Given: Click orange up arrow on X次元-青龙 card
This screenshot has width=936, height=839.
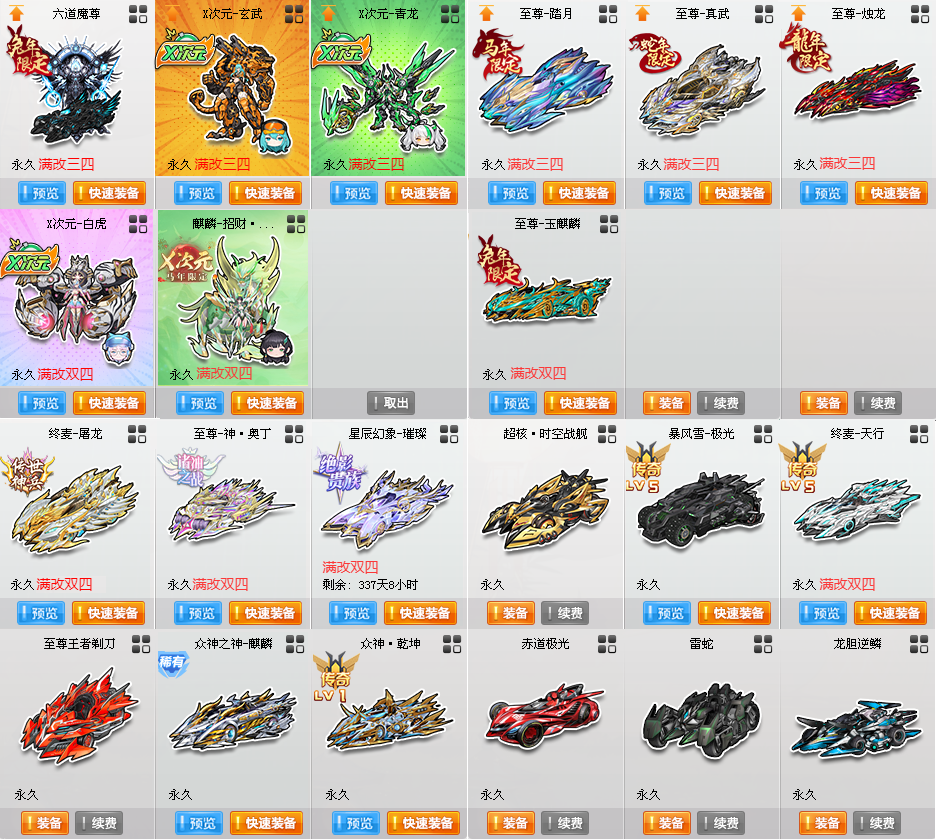Looking at the screenshot, I should (328, 13).
